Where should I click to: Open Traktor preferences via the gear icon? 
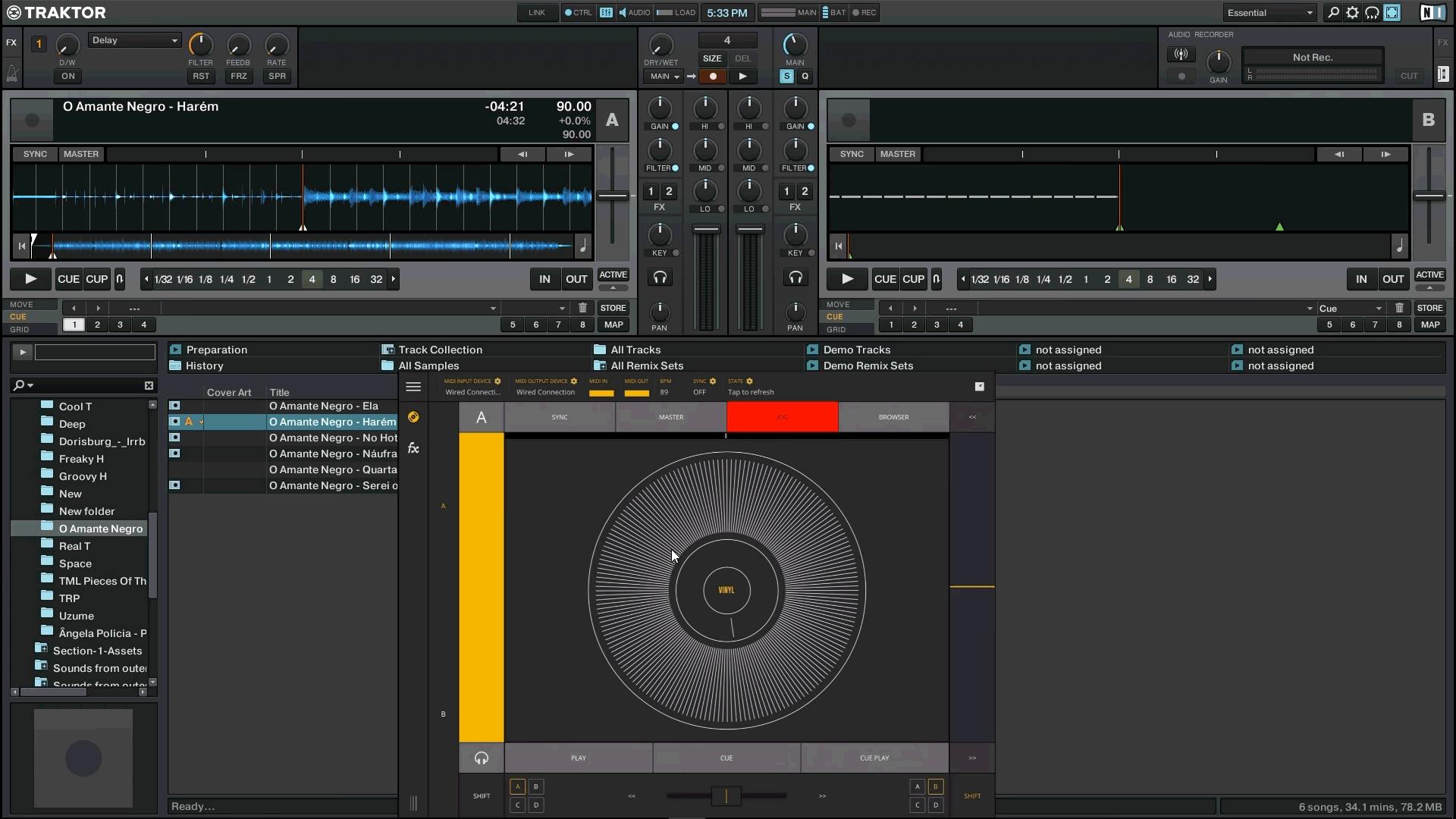(1352, 13)
